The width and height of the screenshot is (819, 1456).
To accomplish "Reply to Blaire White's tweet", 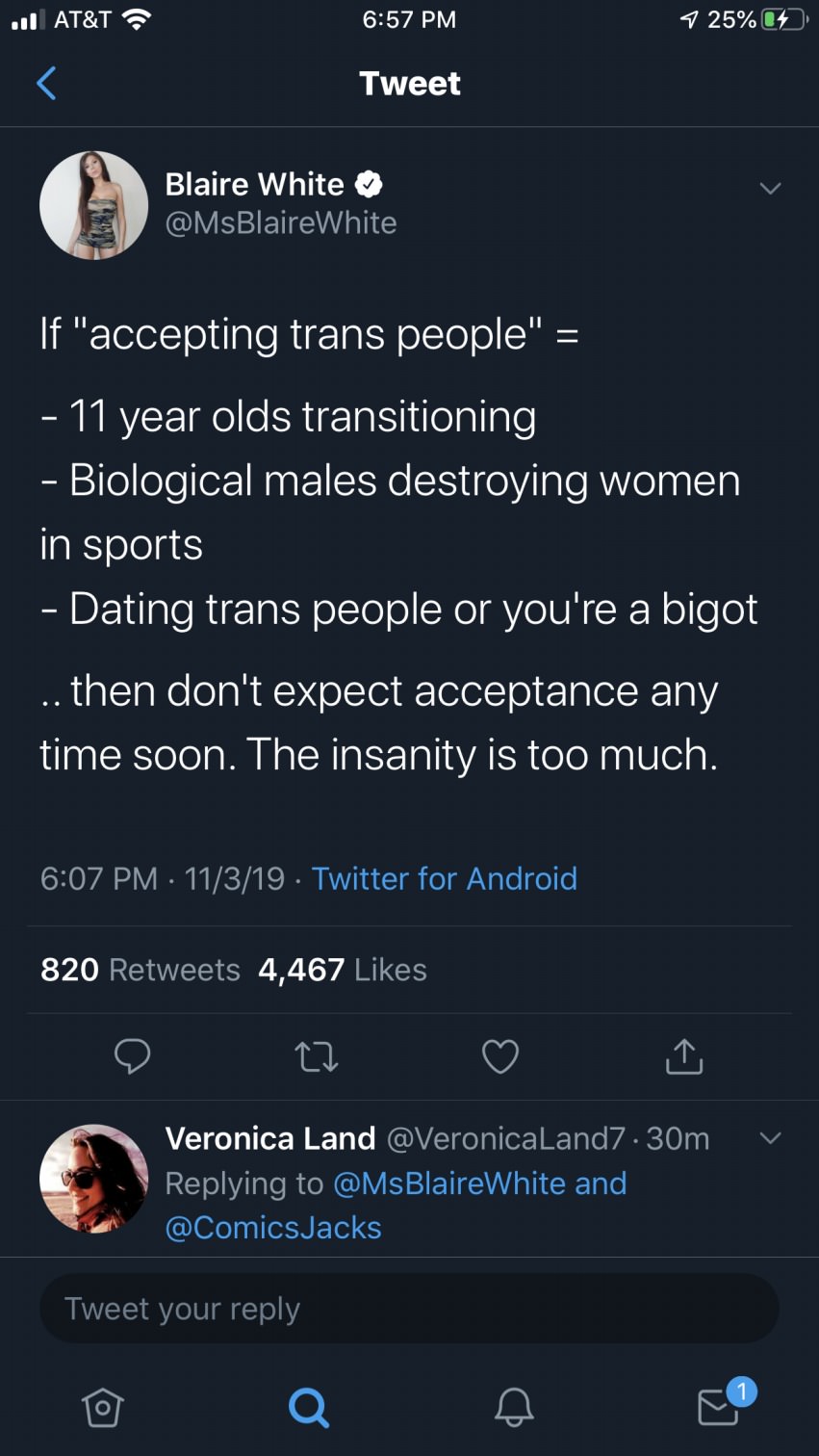I will coord(132,1056).
